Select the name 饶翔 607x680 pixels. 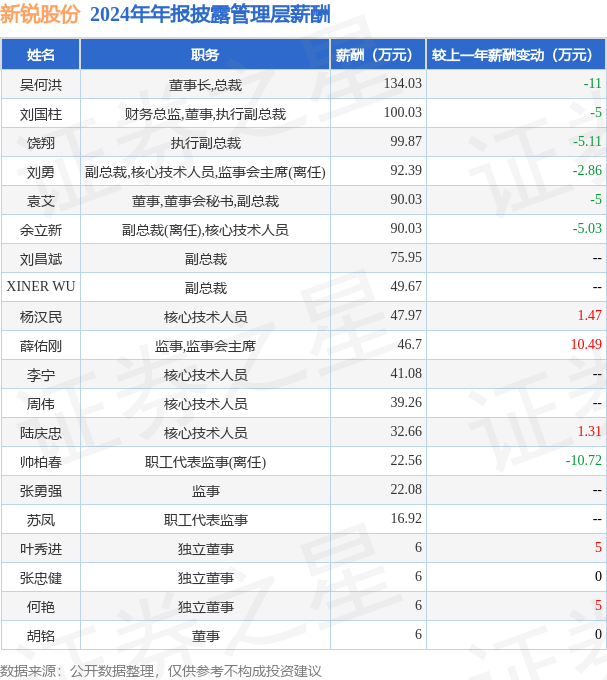41,143
